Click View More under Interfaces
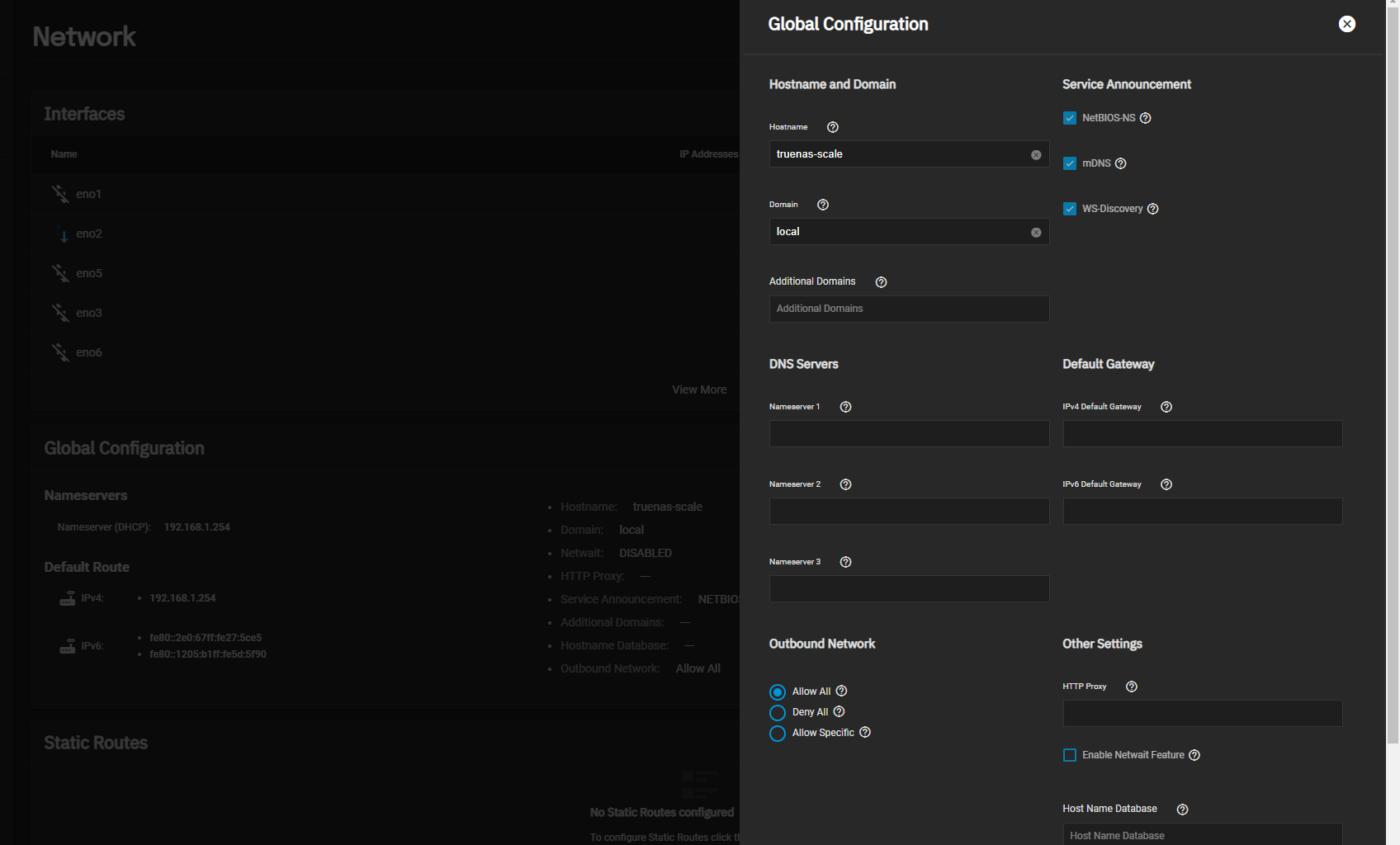Viewport: 1400px width, 845px height. tap(699, 389)
